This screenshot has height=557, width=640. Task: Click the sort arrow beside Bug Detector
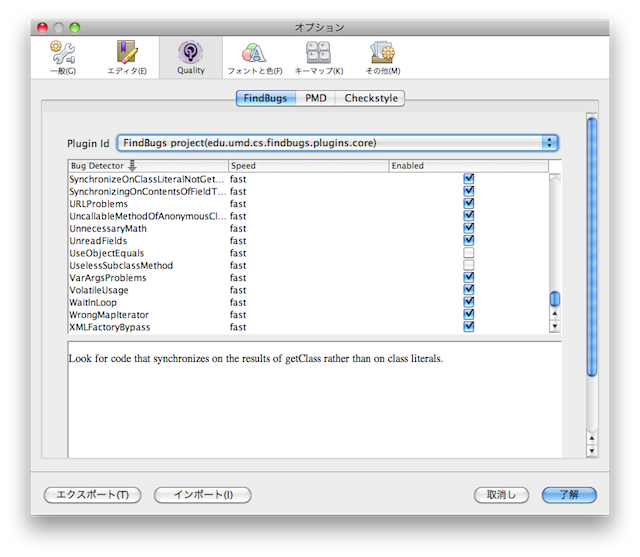(132, 166)
